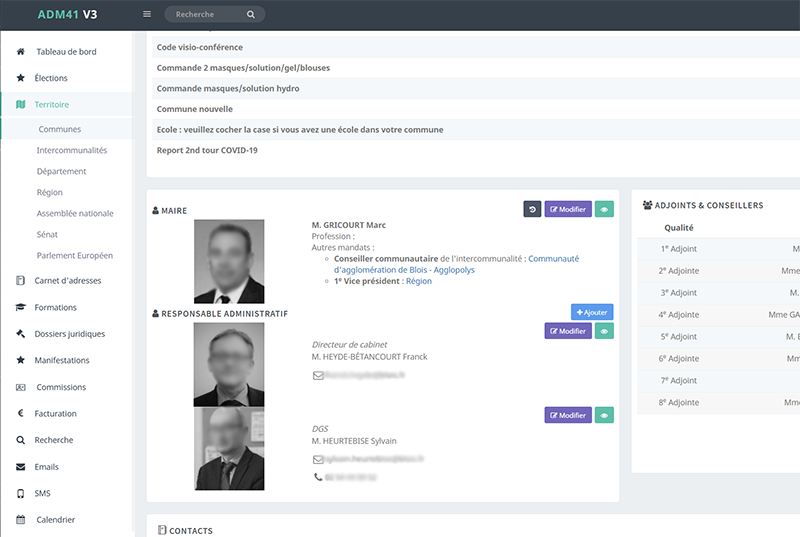Click the search magnifier icon in top bar
This screenshot has height=537, width=800.
(x=251, y=14)
